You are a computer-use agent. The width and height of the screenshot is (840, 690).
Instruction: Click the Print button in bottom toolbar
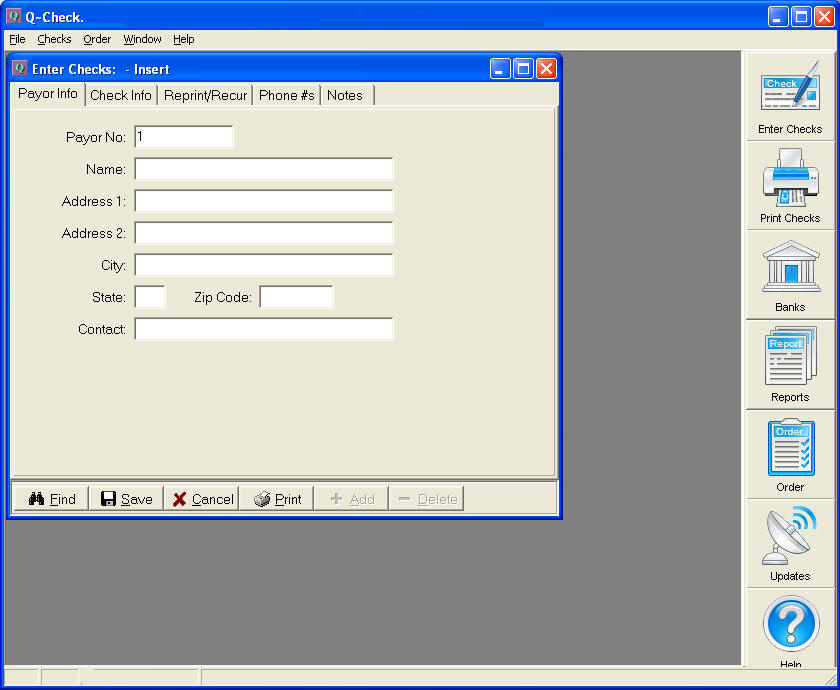click(277, 499)
